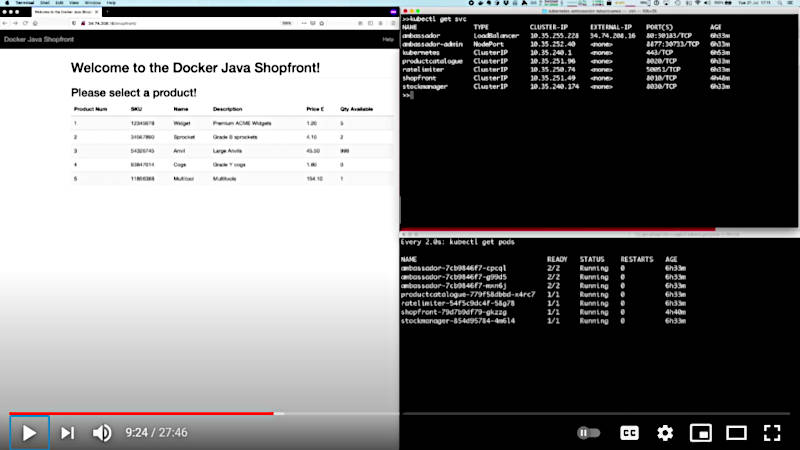This screenshot has height=450, width=800.
Task: Turn on closed captions (CC)
Action: [629, 433]
